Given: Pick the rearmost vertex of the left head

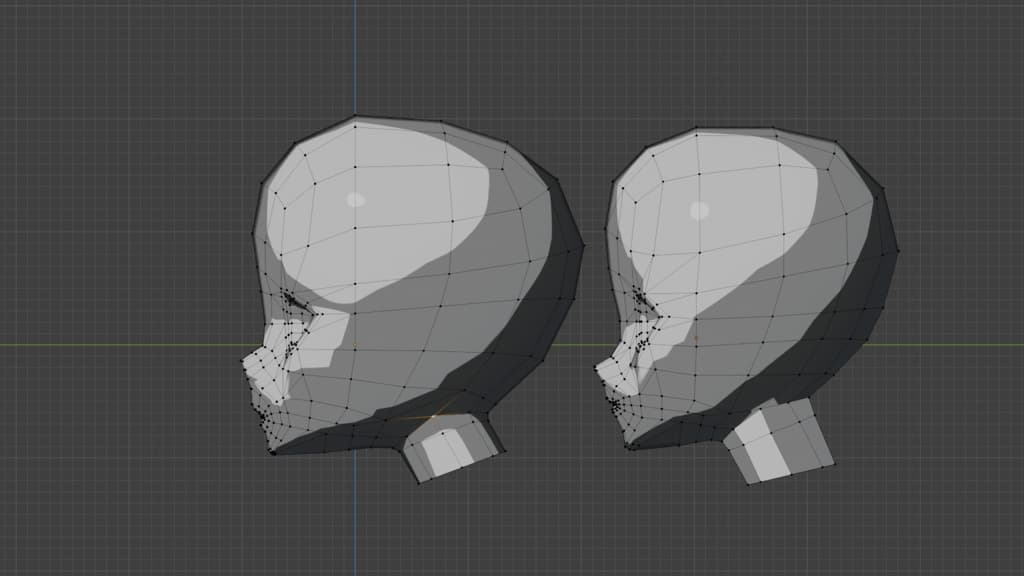Looking at the screenshot, I should tap(583, 245).
